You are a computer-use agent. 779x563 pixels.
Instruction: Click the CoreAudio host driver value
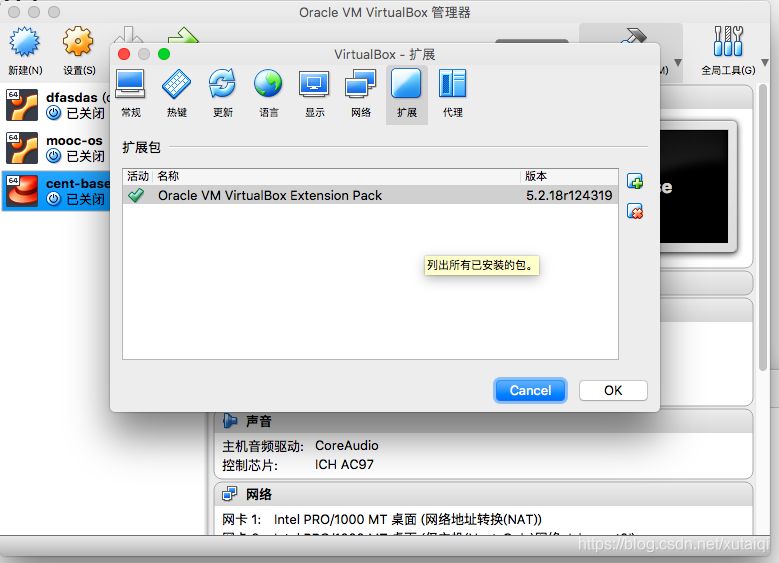click(x=347, y=446)
